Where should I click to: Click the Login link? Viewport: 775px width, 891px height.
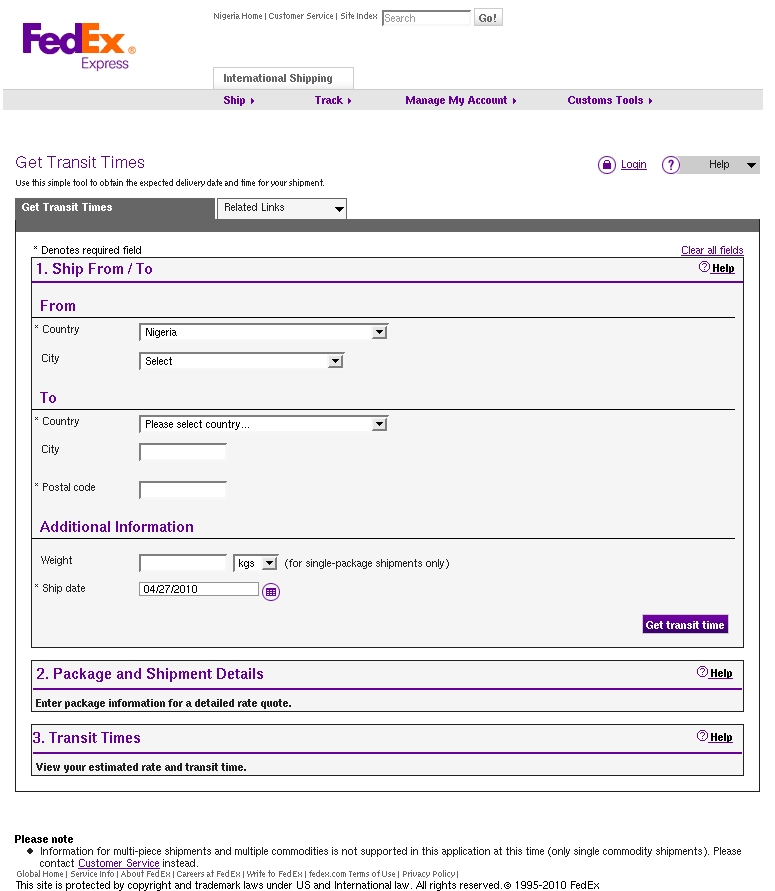tap(634, 164)
